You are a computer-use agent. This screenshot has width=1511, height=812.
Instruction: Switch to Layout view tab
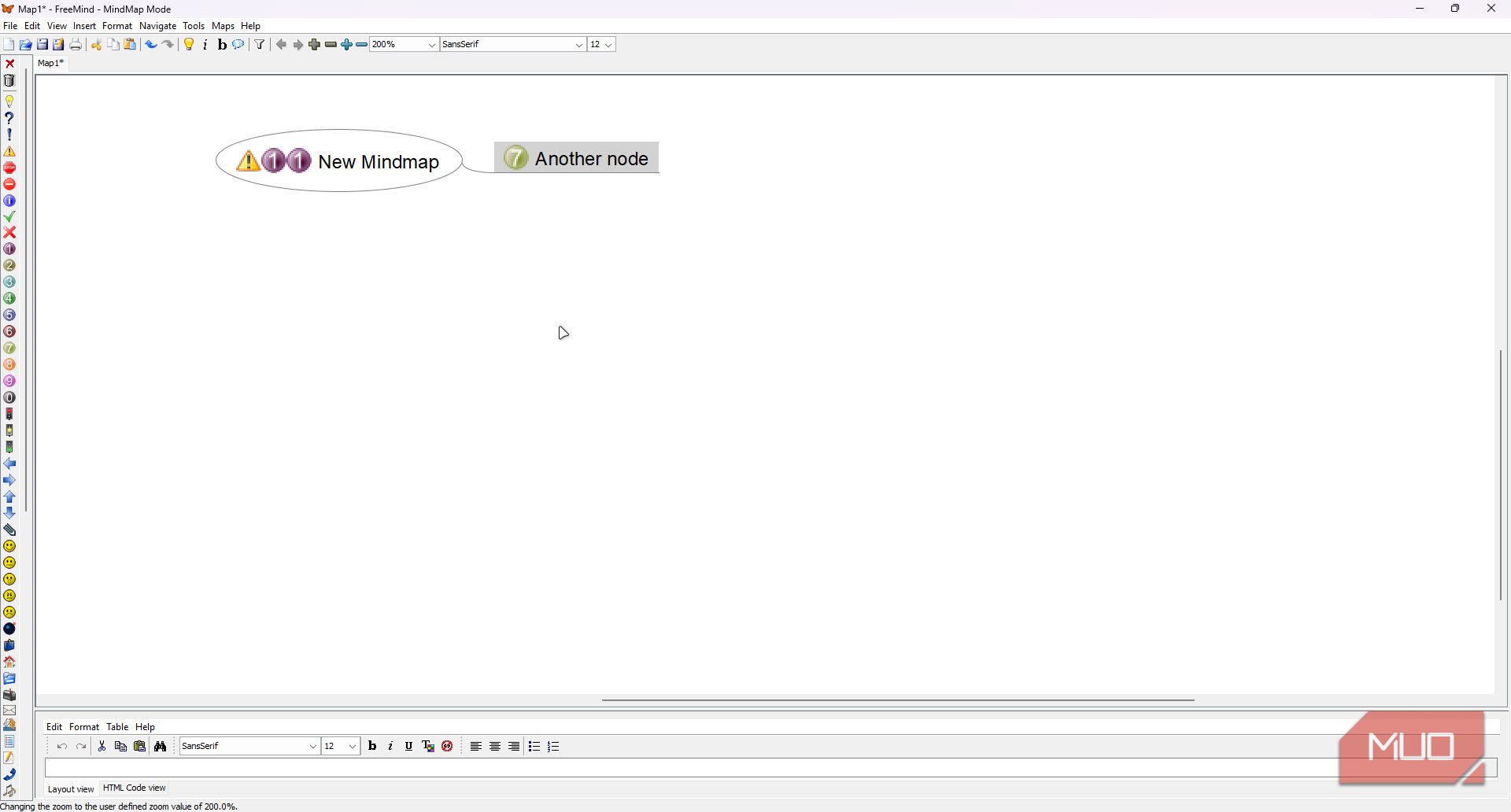coord(71,788)
